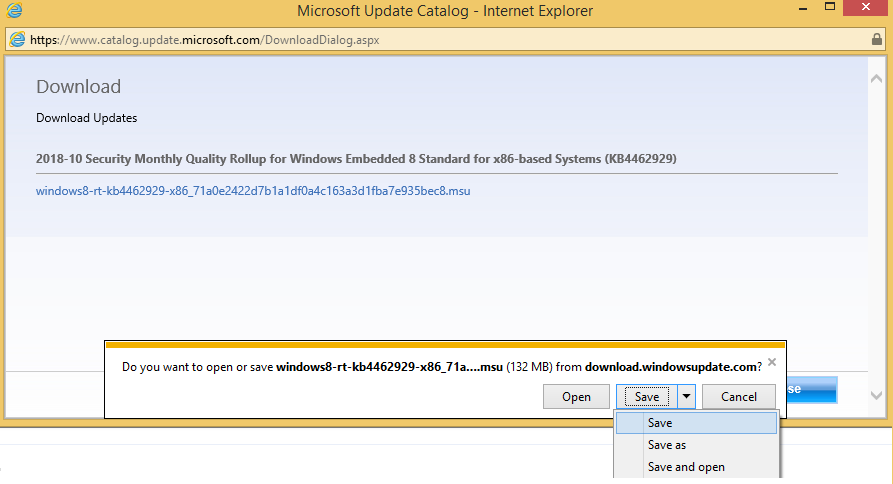Click Cancel in the download prompt
Screen dimensions: 893x484
739,397
